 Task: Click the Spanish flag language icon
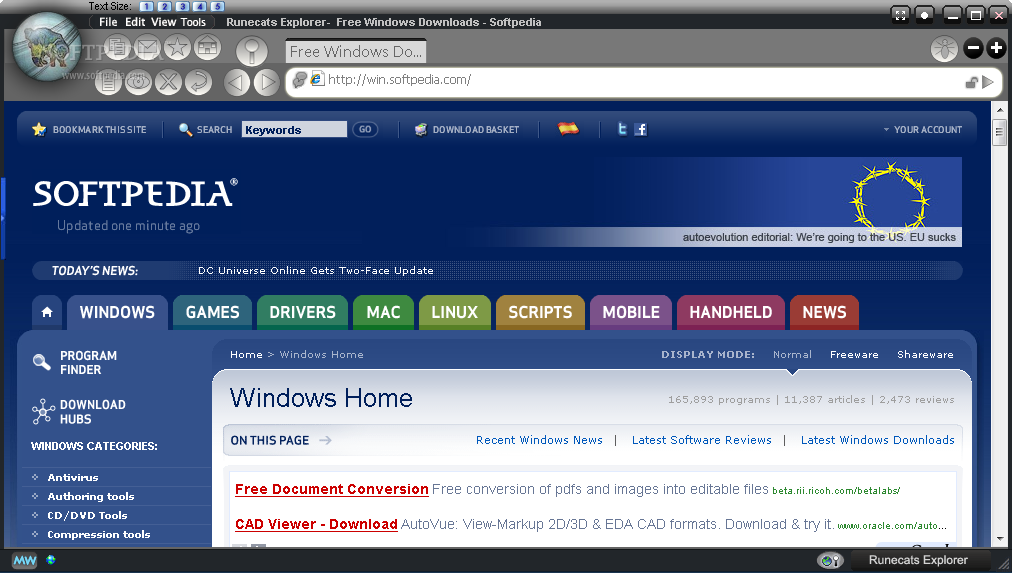point(569,128)
